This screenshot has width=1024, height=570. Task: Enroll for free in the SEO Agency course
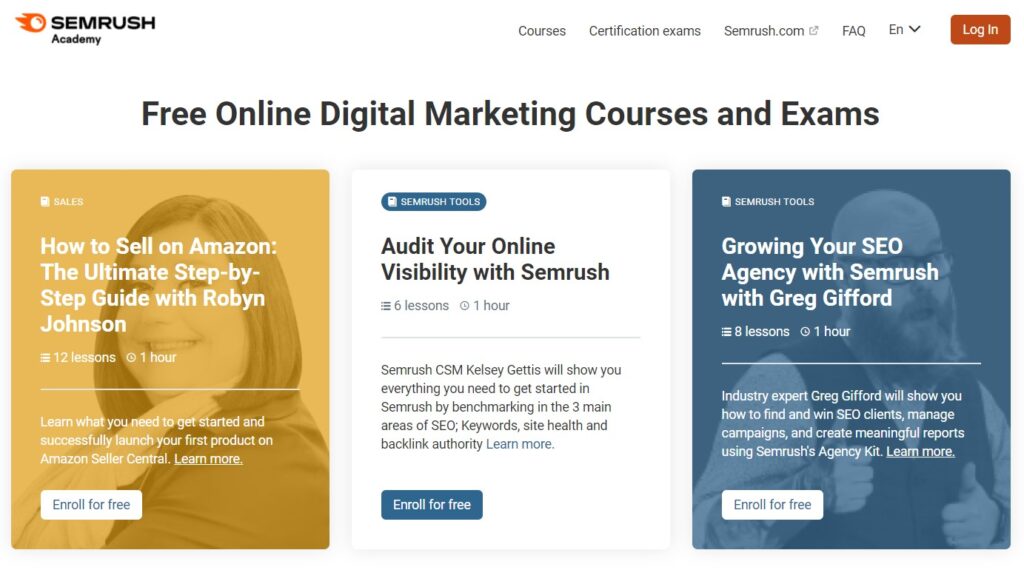(x=773, y=505)
